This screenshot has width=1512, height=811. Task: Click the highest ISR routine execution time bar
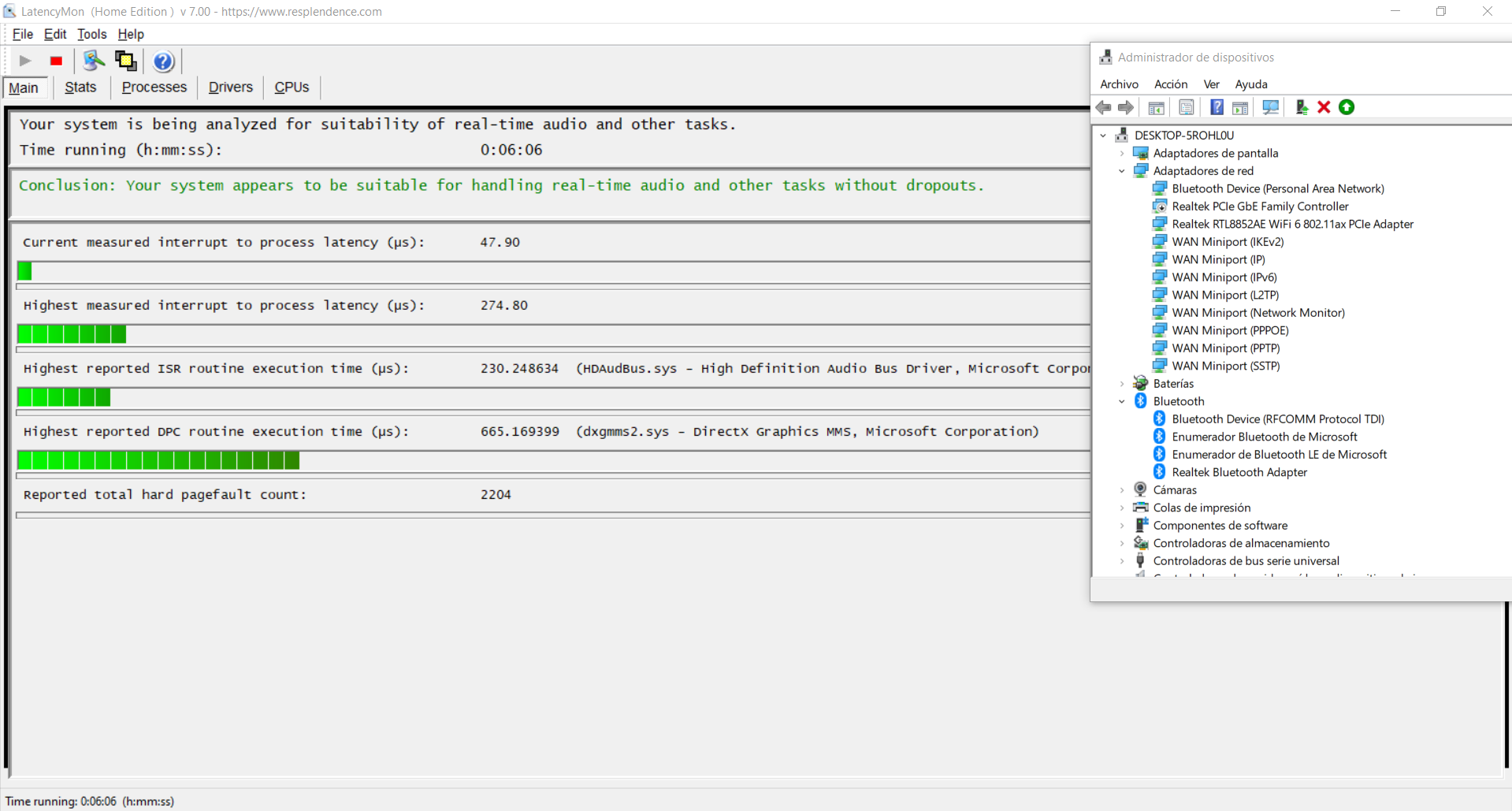click(552, 397)
